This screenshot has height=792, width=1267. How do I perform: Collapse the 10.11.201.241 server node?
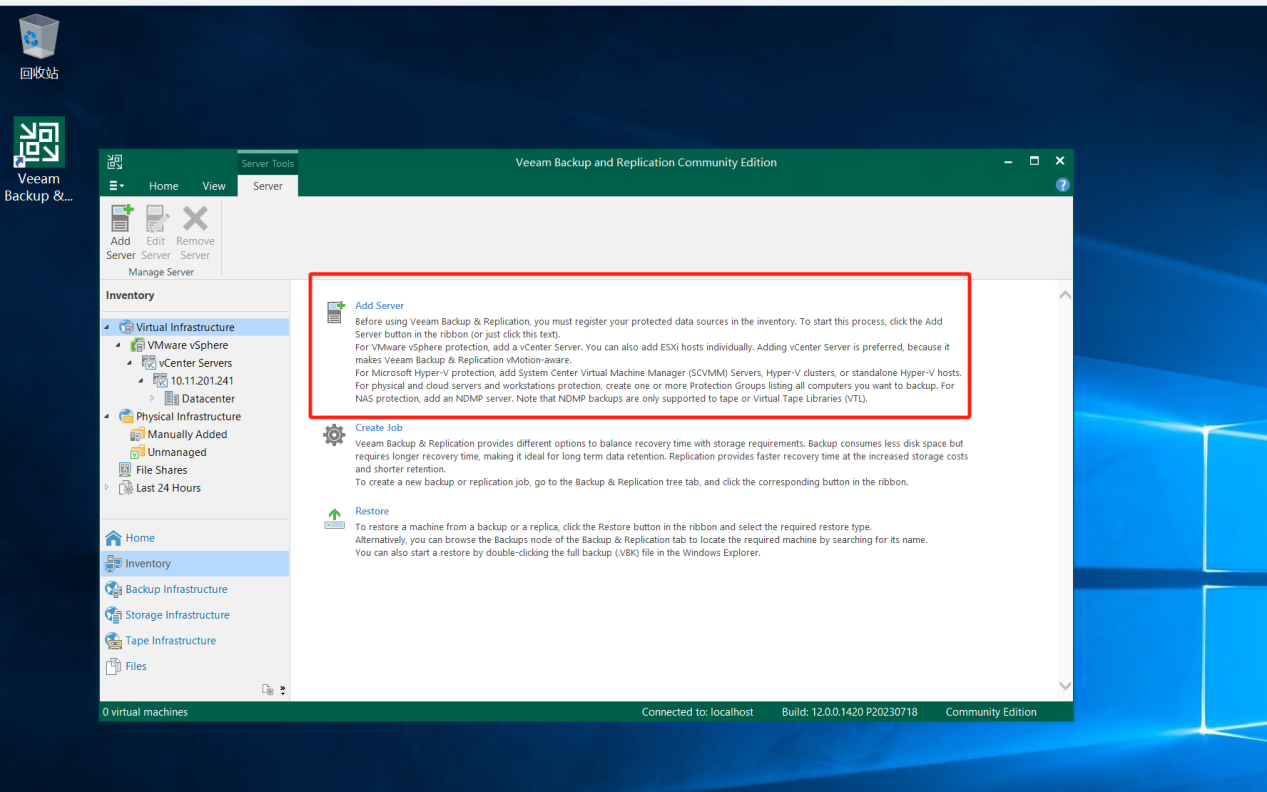(x=141, y=381)
